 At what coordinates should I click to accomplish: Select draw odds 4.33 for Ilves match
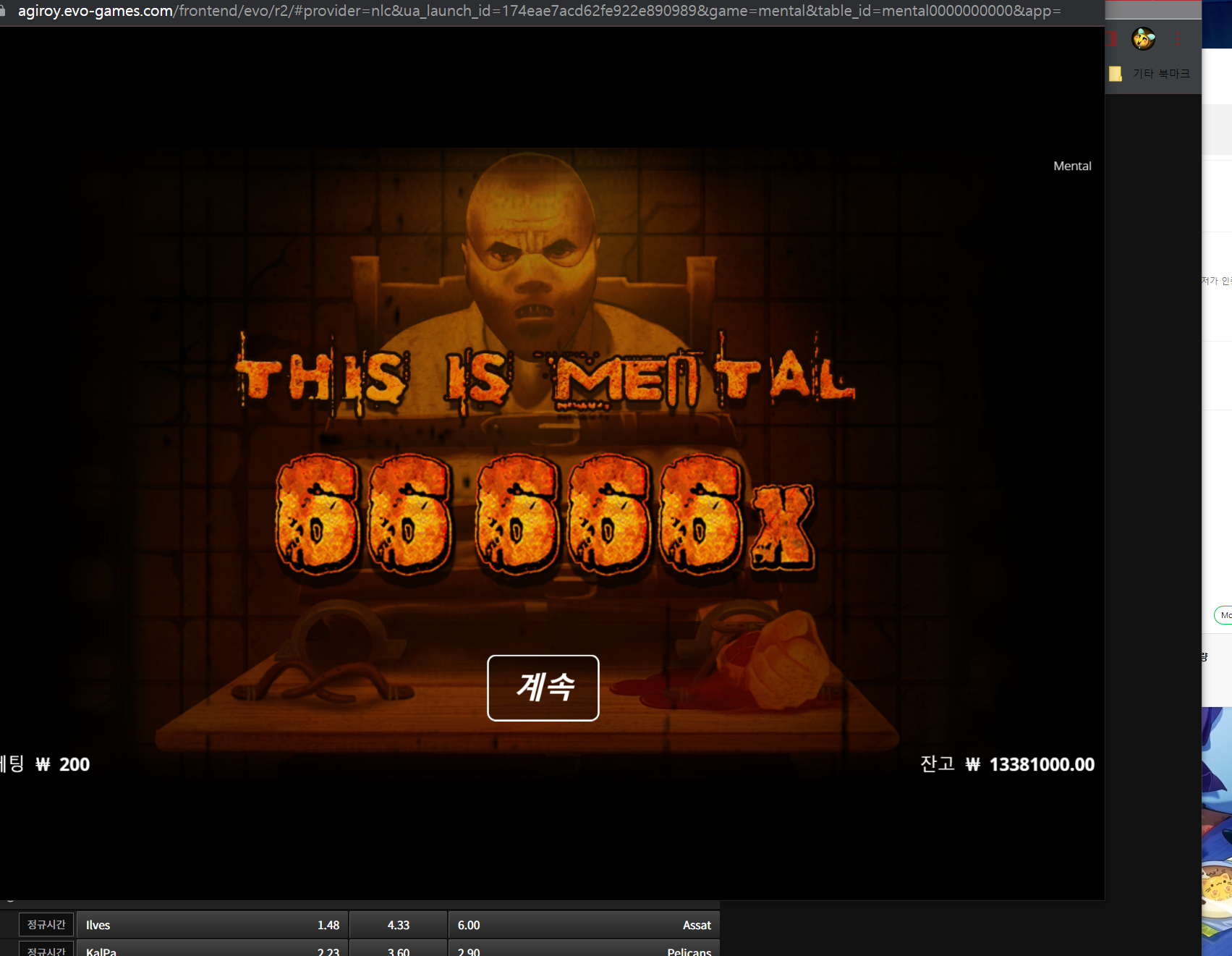coord(399,925)
